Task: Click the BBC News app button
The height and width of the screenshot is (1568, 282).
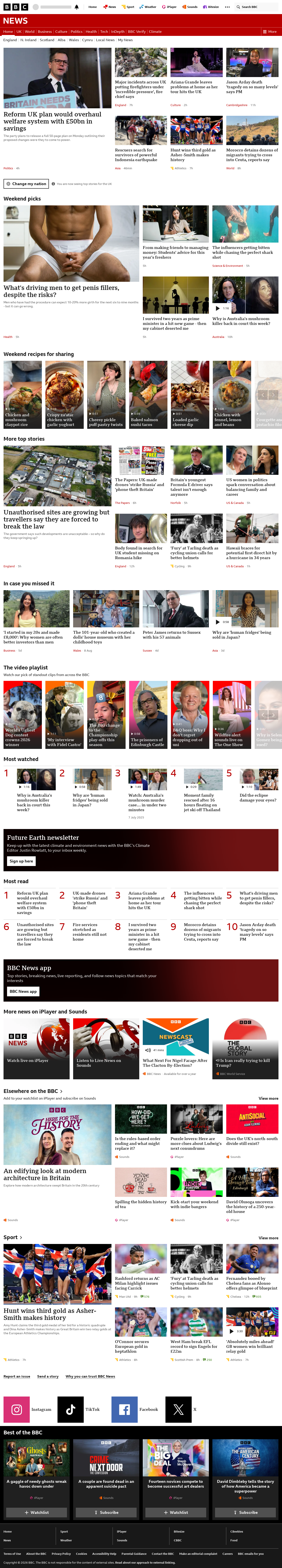Action: click(23, 991)
